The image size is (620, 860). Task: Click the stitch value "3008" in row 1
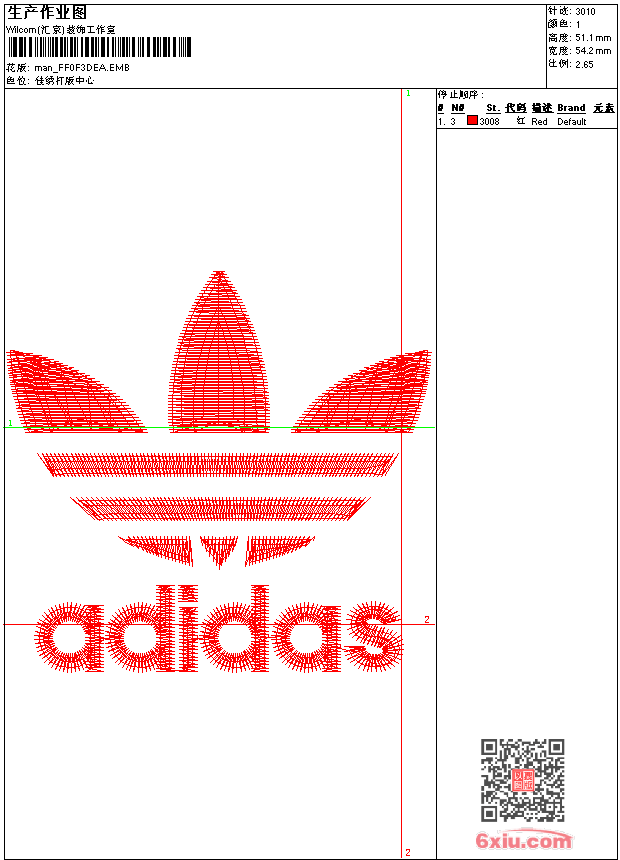[x=489, y=122]
